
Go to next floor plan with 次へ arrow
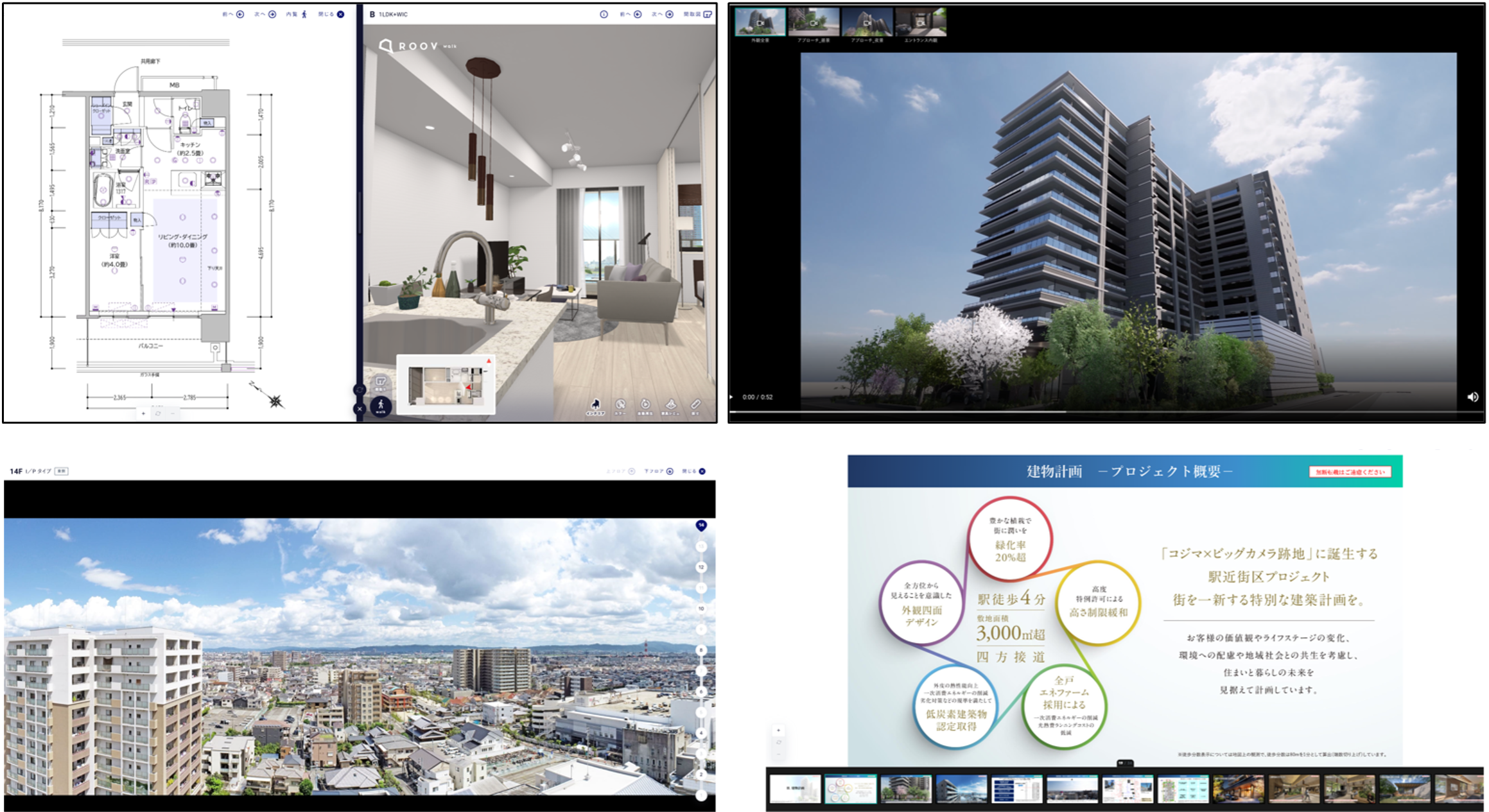pos(272,14)
